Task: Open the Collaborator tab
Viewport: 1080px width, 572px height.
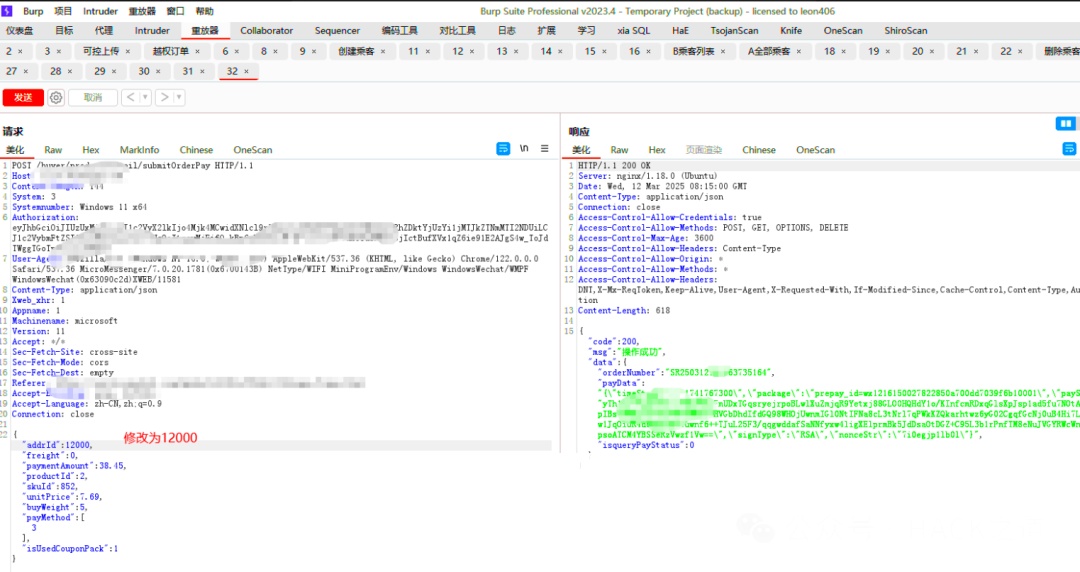Action: (267, 31)
